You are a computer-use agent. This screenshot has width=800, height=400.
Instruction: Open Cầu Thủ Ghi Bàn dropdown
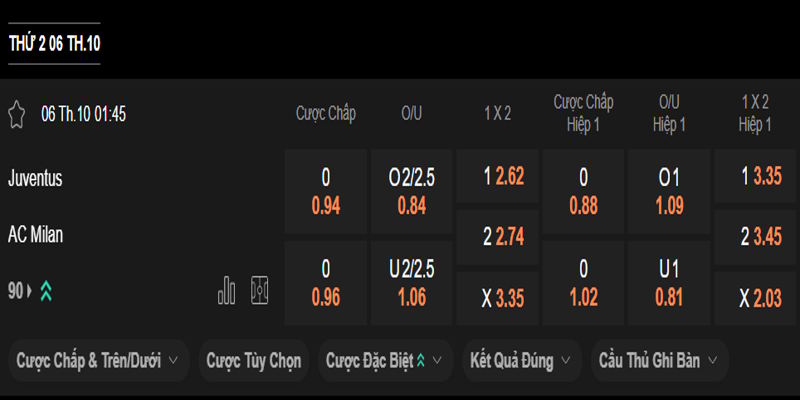659,361
